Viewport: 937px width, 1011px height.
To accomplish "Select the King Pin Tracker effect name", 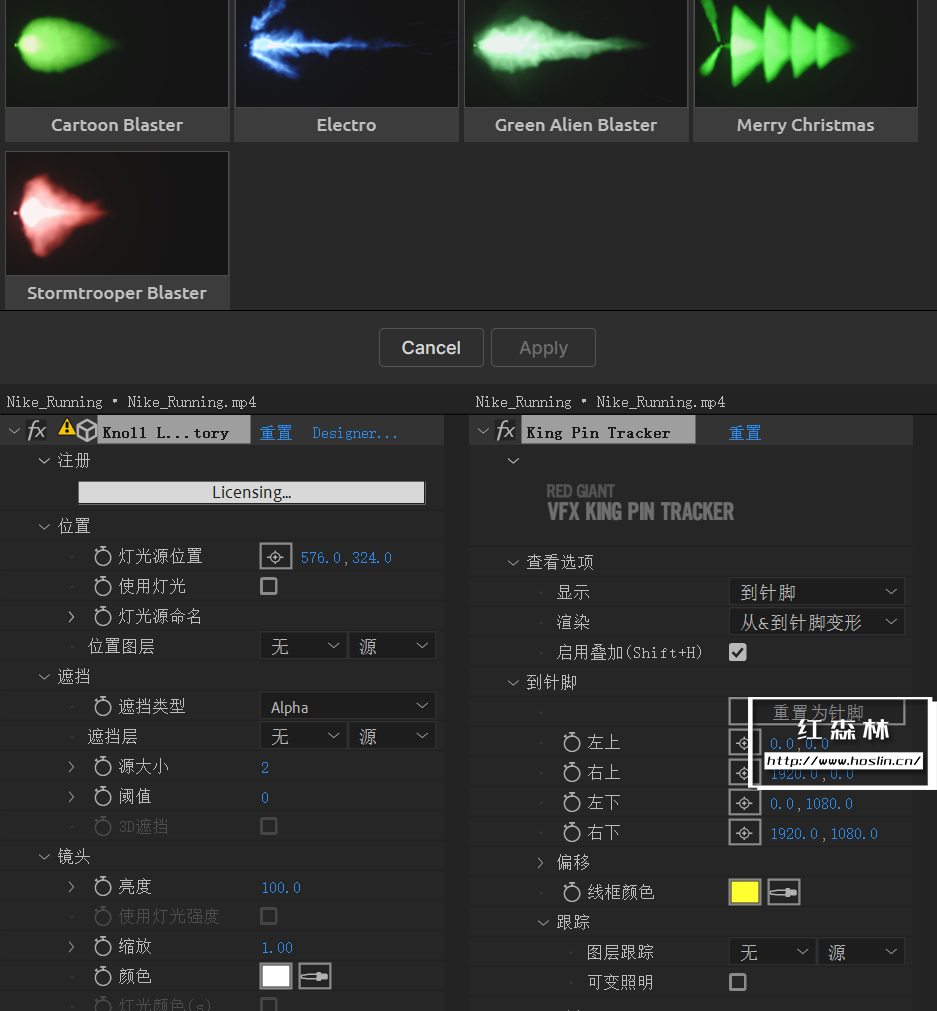I will 608,430.
